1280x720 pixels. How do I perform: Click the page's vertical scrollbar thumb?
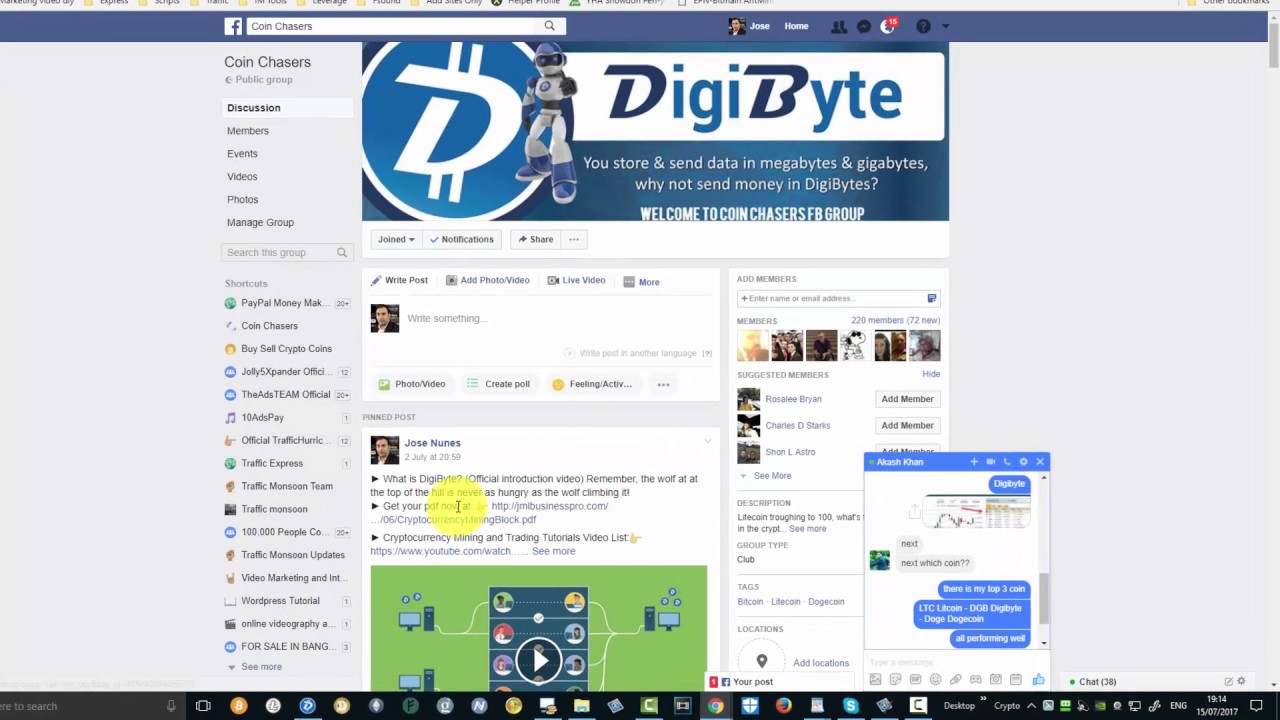pos(1273,45)
